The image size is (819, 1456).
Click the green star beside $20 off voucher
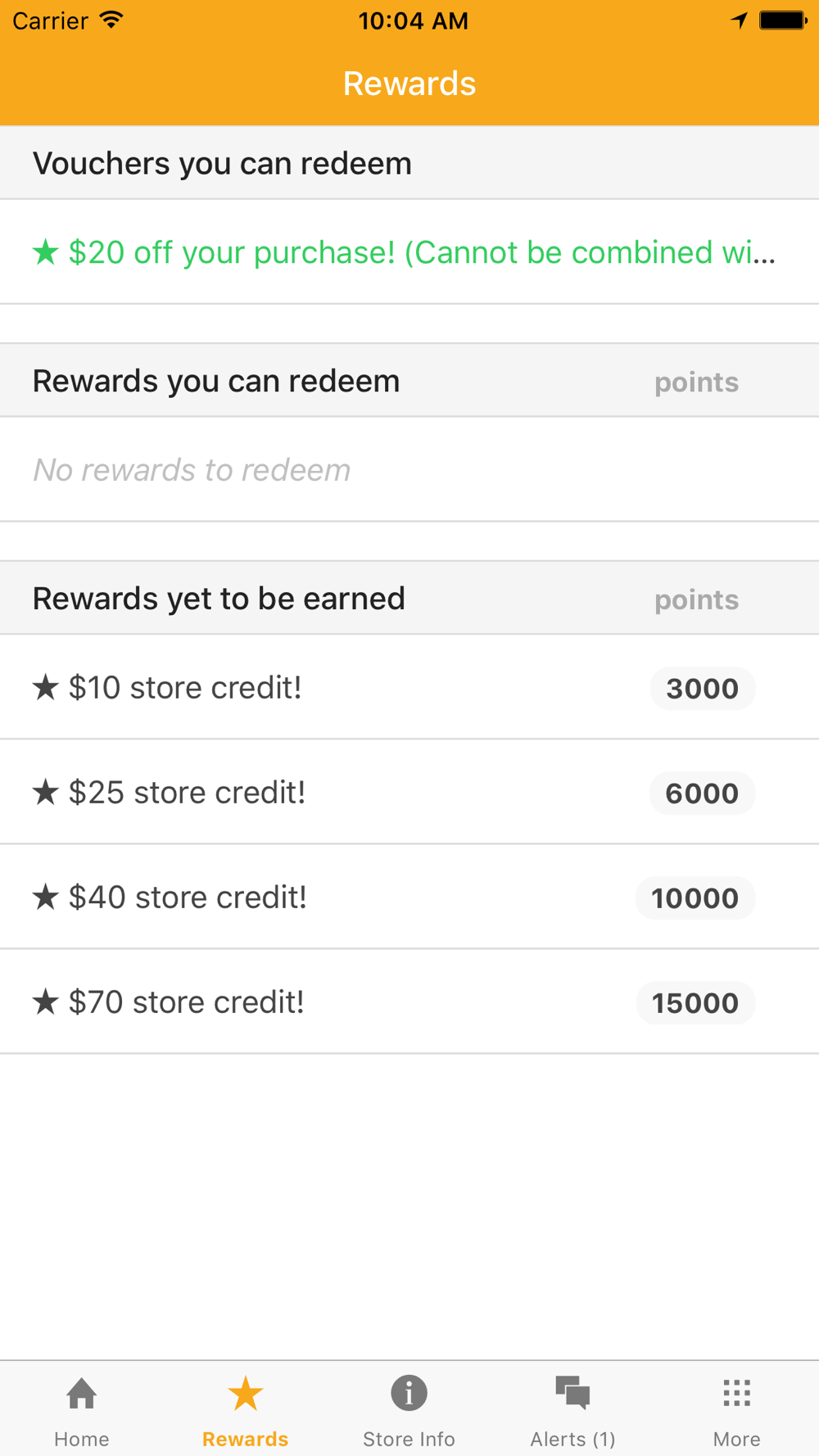click(x=46, y=252)
